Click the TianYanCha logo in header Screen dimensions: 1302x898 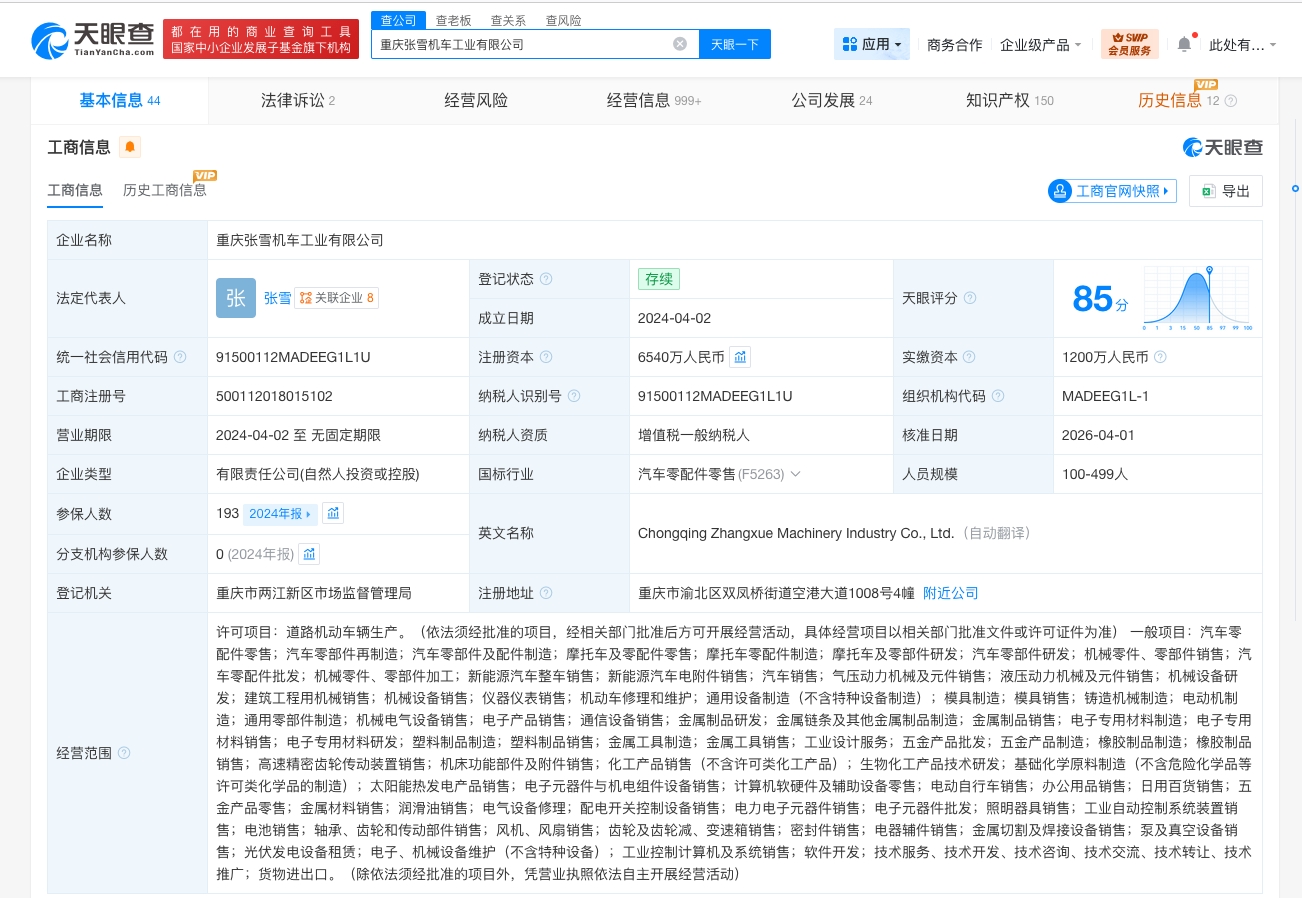(93, 40)
